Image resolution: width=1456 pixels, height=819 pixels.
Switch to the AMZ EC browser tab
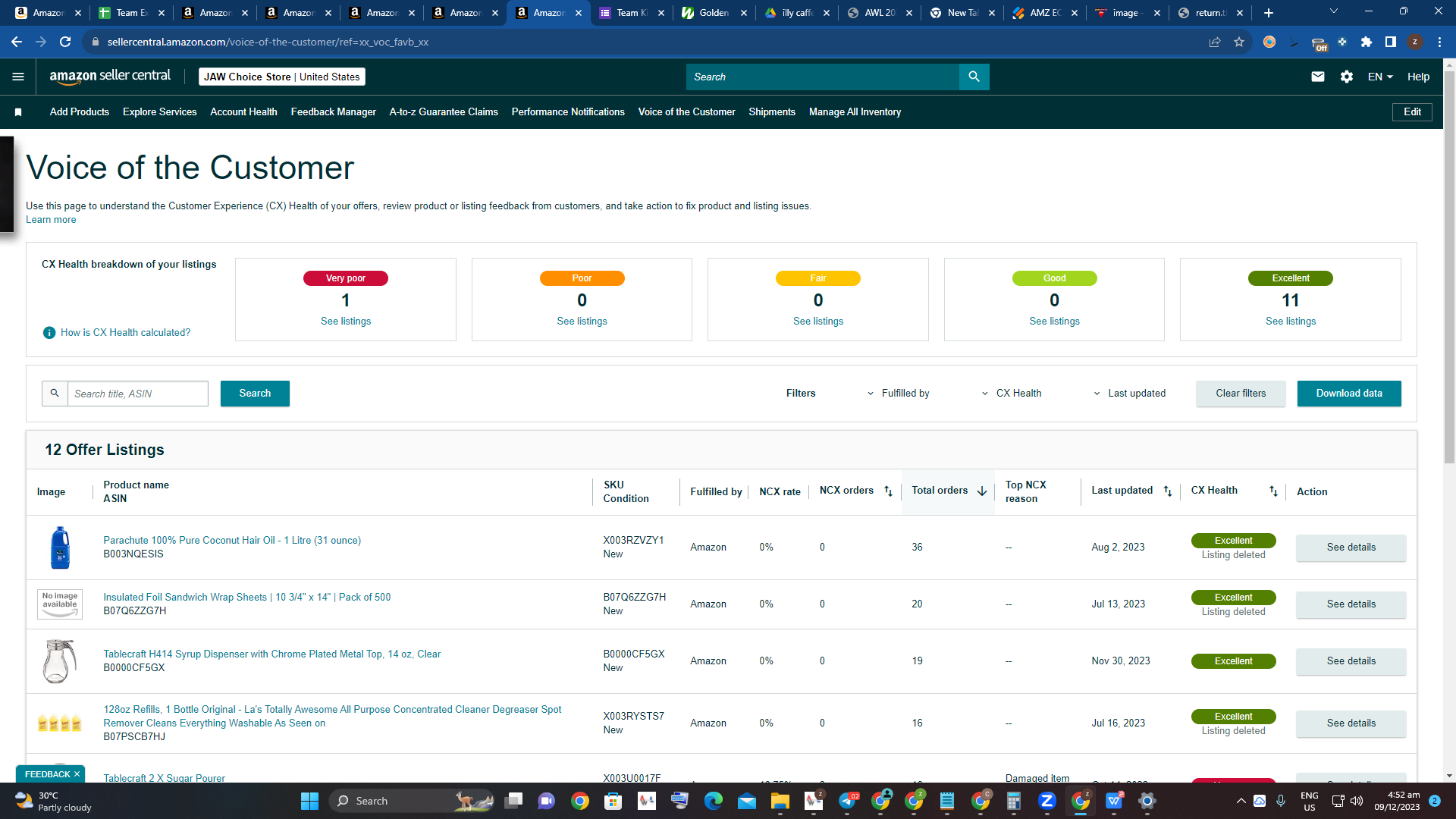point(1046,13)
